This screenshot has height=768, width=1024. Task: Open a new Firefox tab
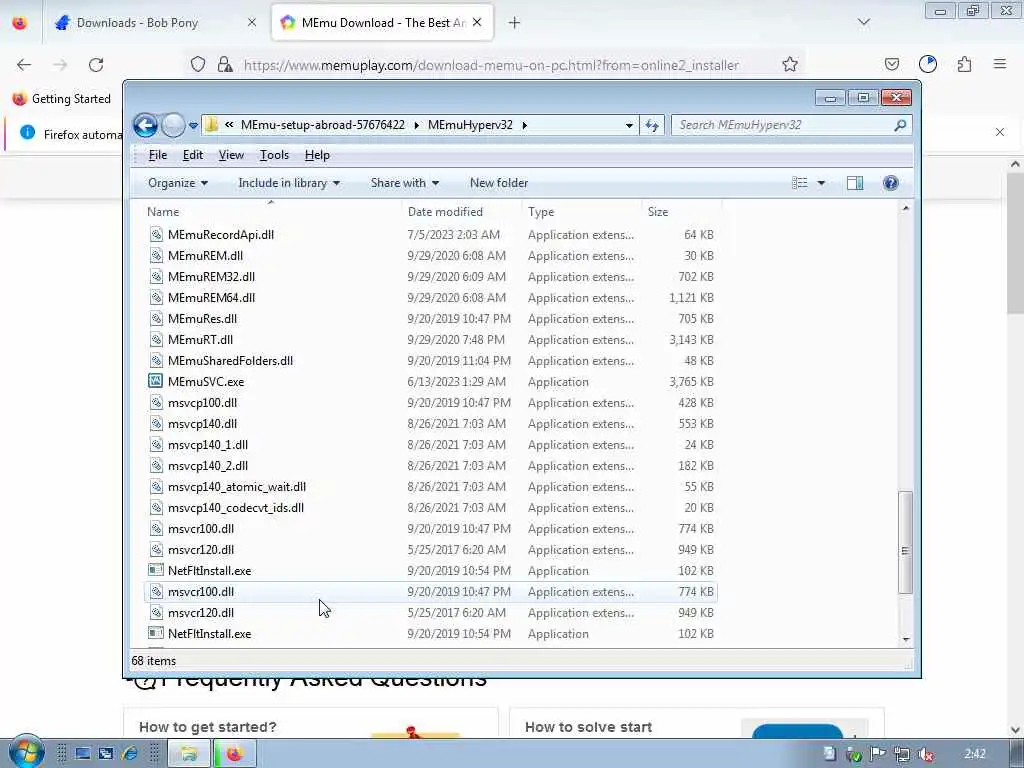pos(515,23)
